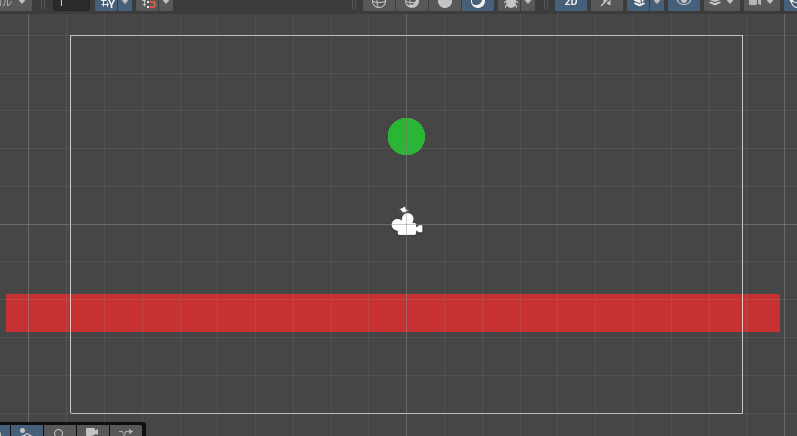Click the grid snap value field

point(71,3)
